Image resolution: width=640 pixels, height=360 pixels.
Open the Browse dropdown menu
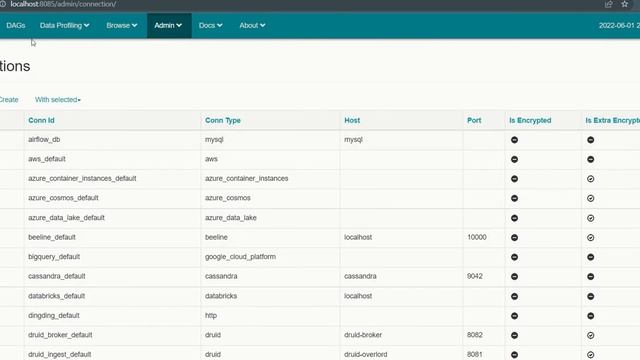tap(122, 25)
